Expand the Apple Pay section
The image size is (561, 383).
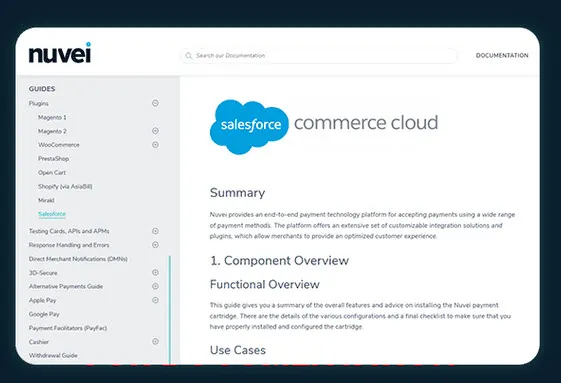(x=155, y=300)
